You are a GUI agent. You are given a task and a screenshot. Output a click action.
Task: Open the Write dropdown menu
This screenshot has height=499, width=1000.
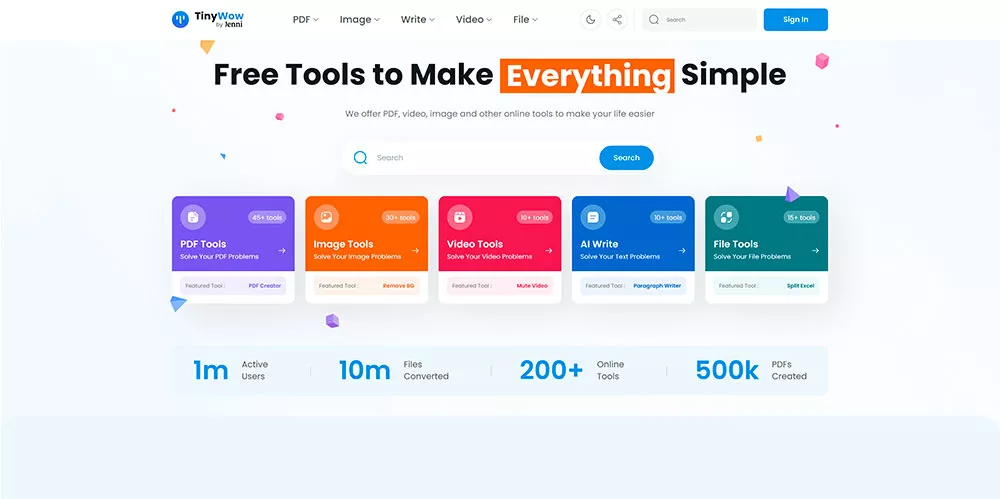pos(418,20)
